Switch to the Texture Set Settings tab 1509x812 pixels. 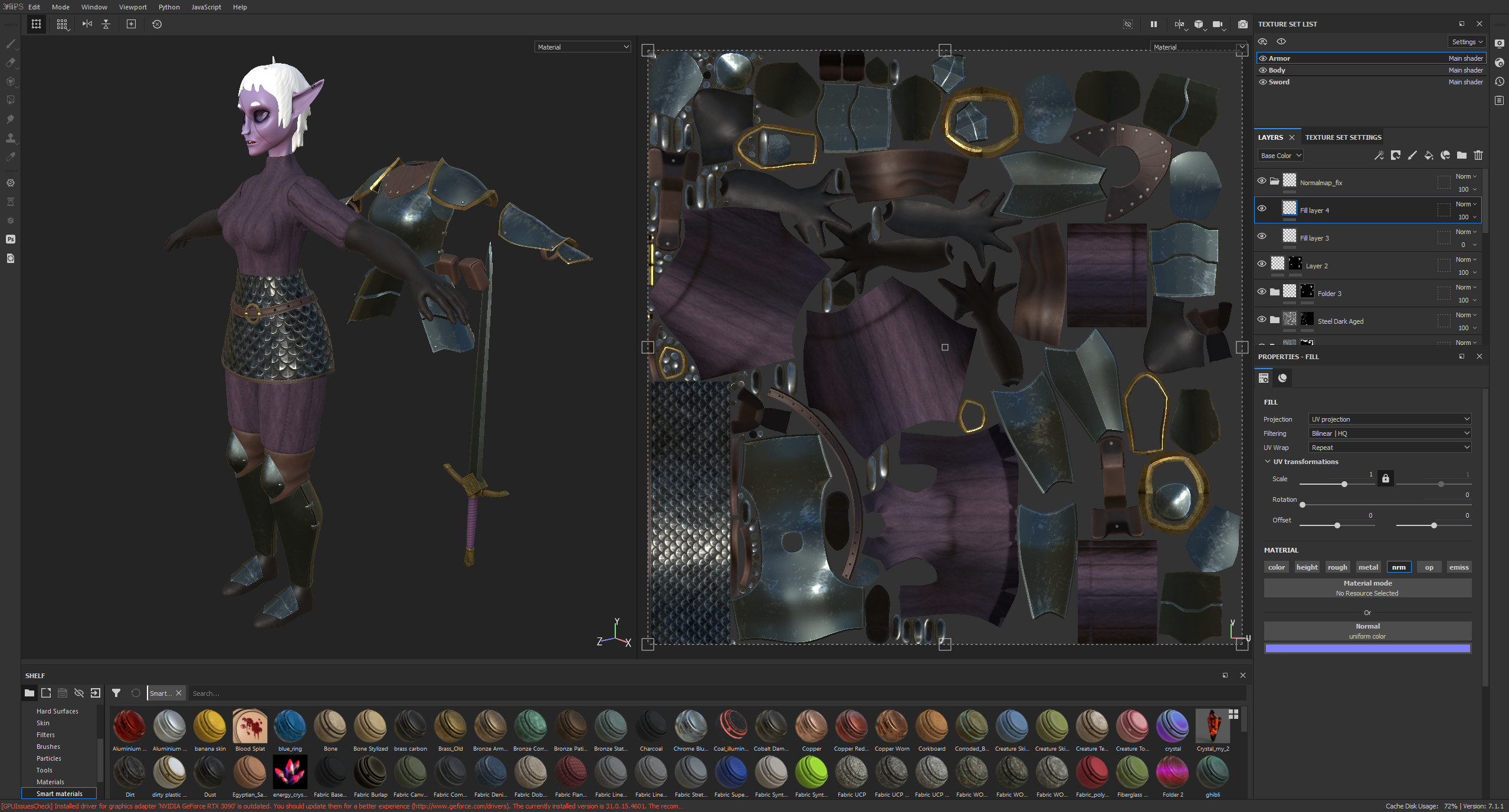tap(1343, 137)
